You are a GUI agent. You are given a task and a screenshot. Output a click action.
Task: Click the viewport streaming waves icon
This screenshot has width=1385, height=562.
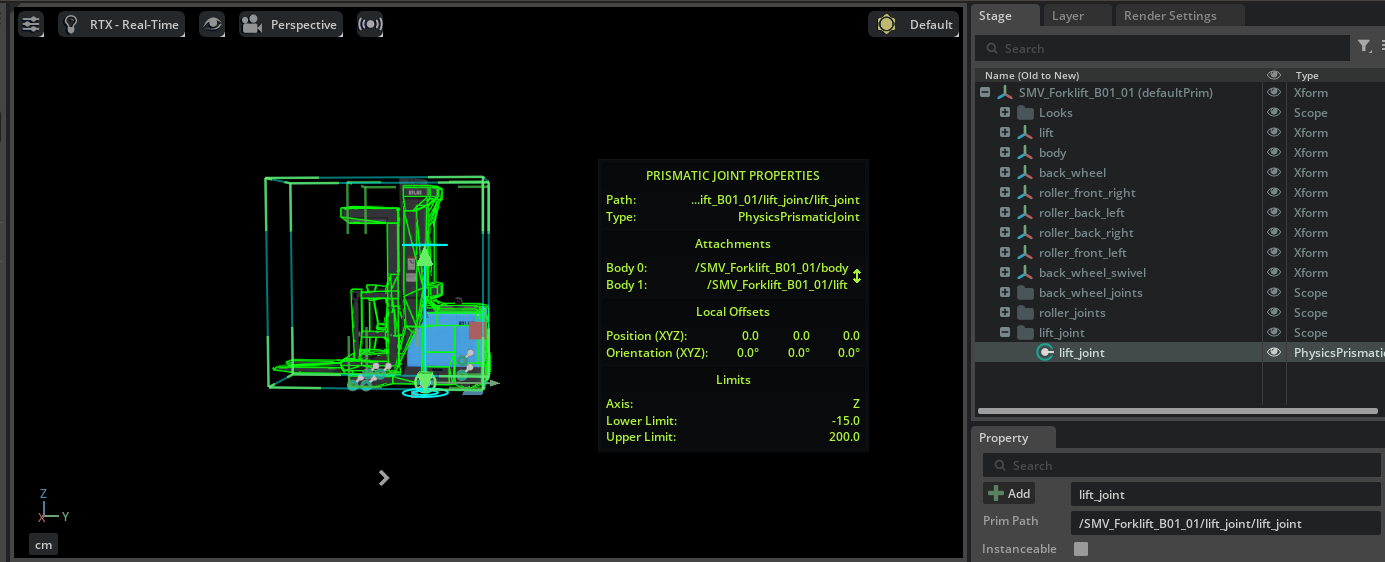pos(370,24)
